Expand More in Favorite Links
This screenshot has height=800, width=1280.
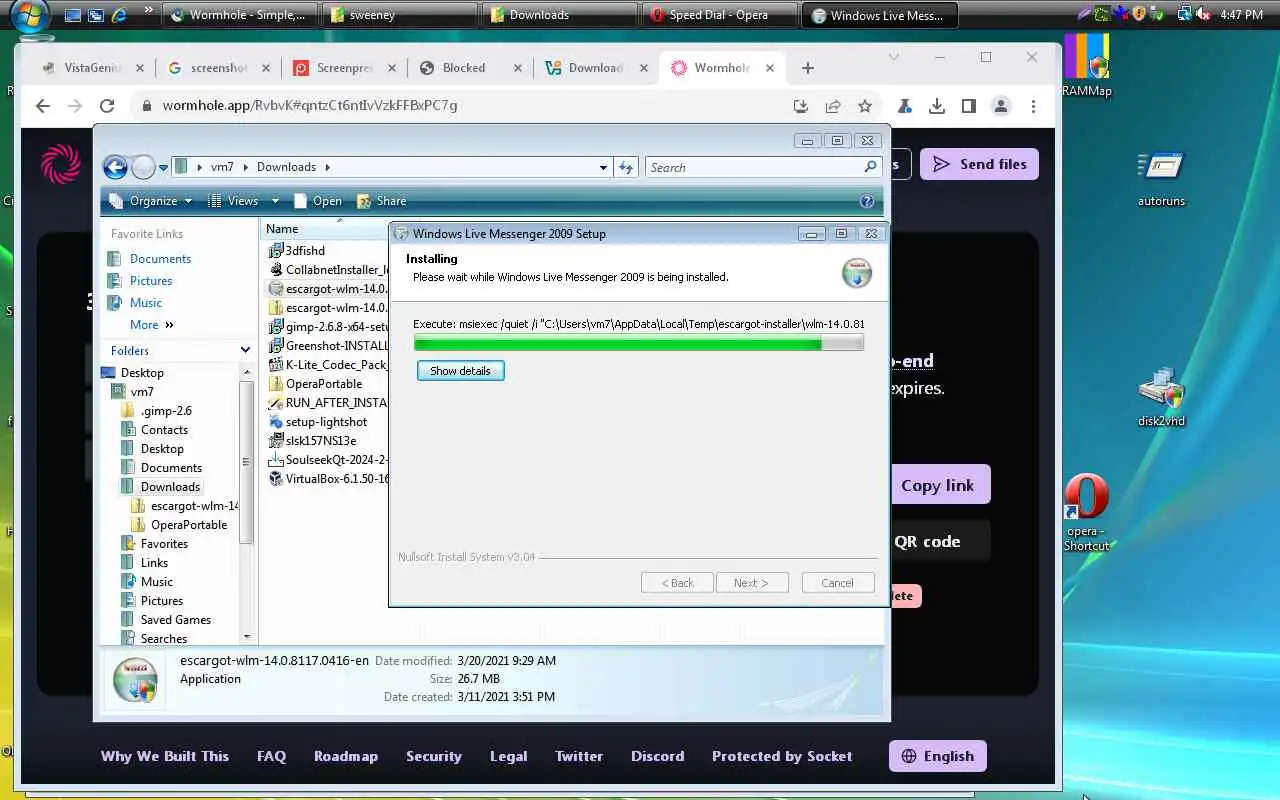pyautogui.click(x=151, y=324)
